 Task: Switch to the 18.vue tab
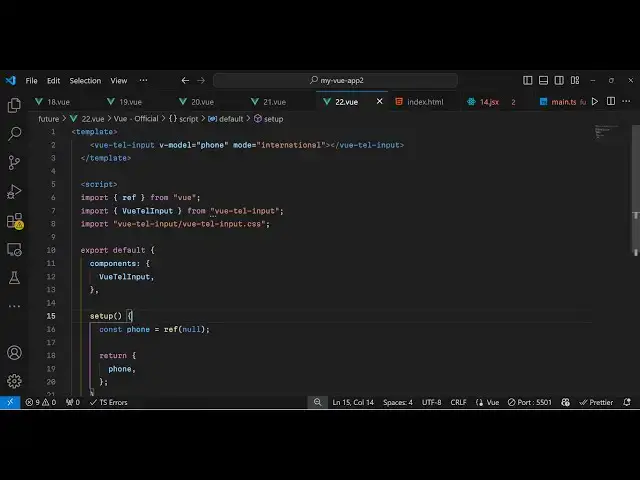point(58,102)
